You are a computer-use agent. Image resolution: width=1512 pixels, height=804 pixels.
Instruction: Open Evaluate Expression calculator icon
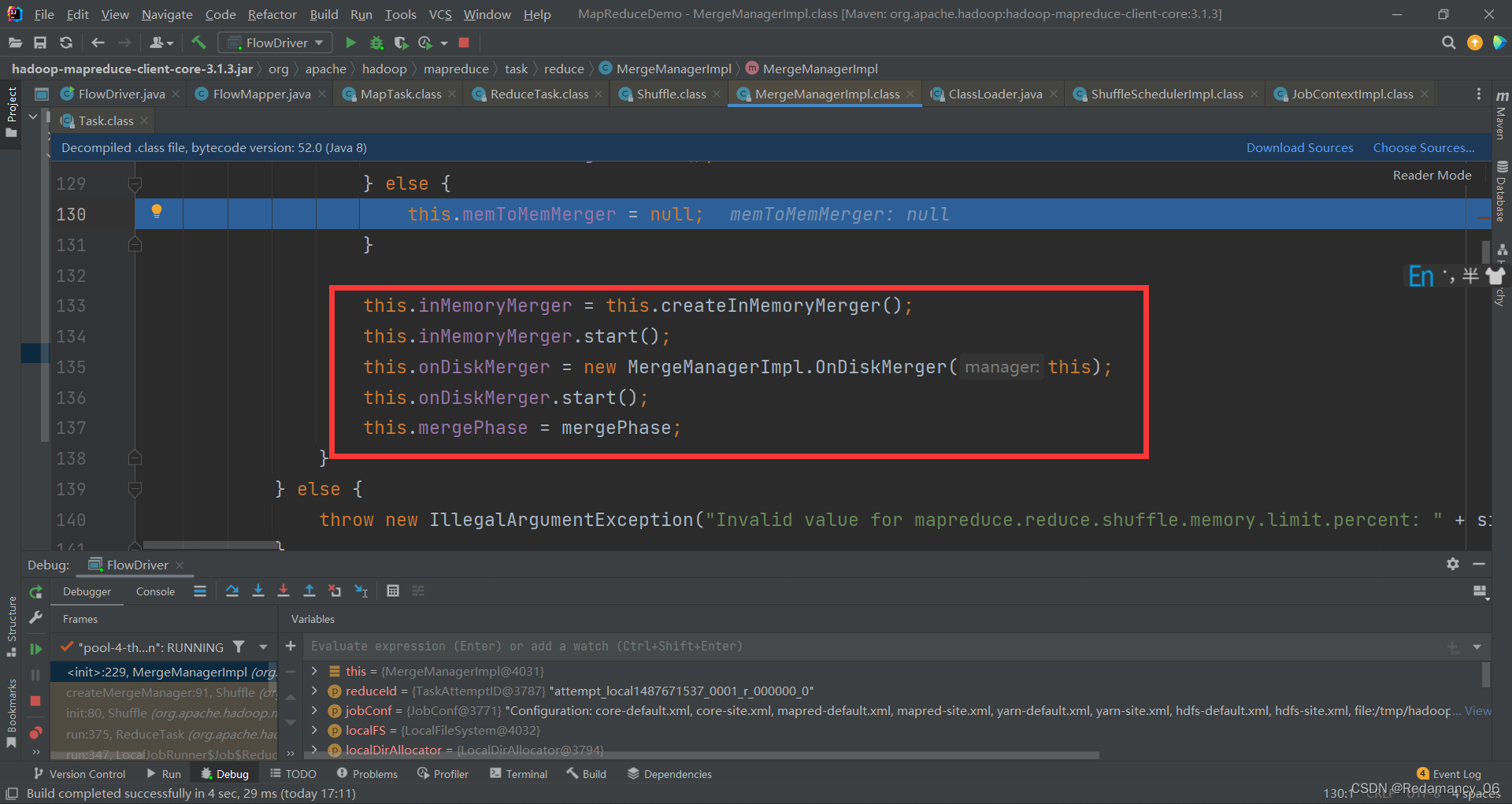click(x=393, y=591)
